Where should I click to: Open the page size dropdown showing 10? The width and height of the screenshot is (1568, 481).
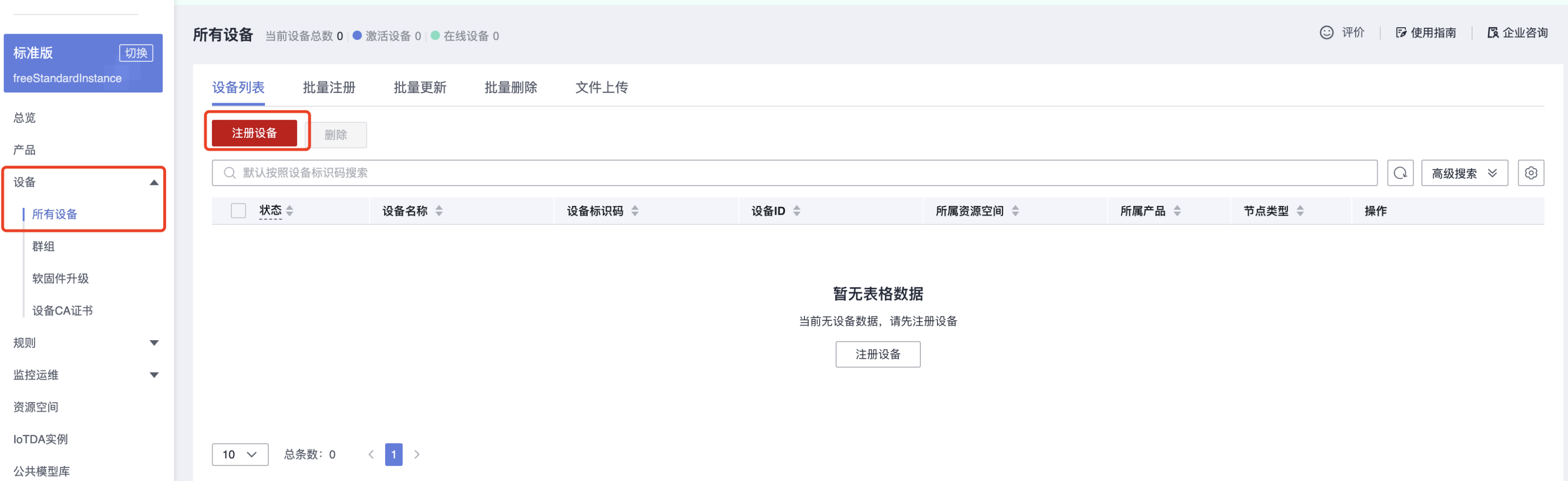point(240,454)
